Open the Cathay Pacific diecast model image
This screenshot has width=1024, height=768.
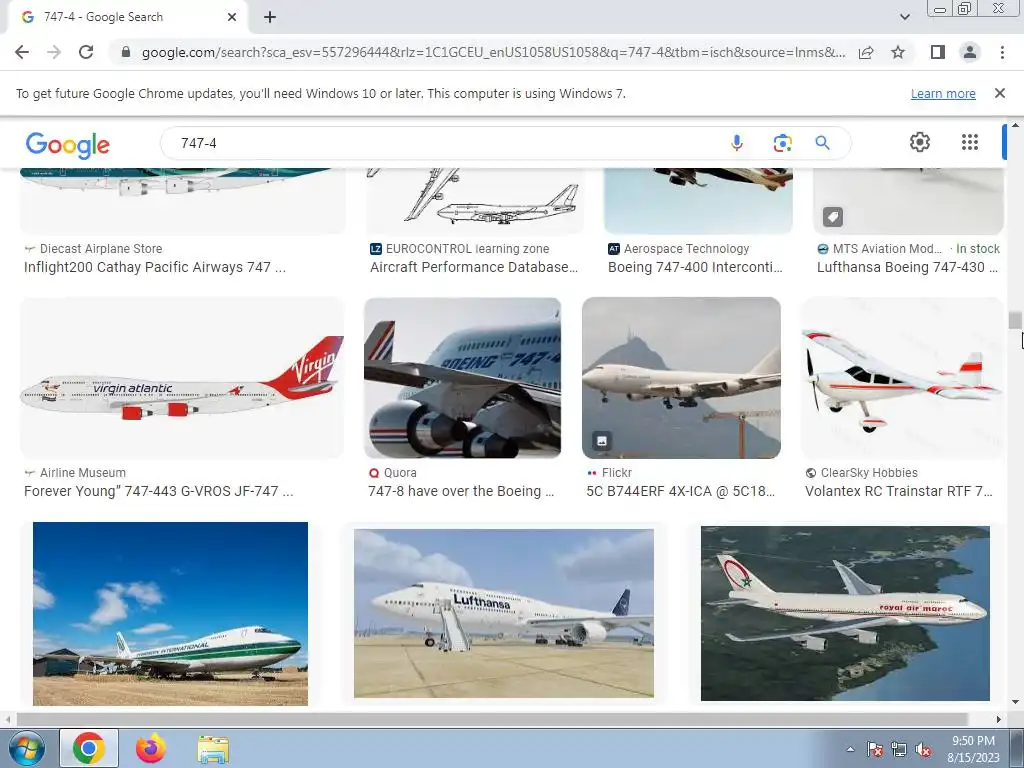point(183,200)
